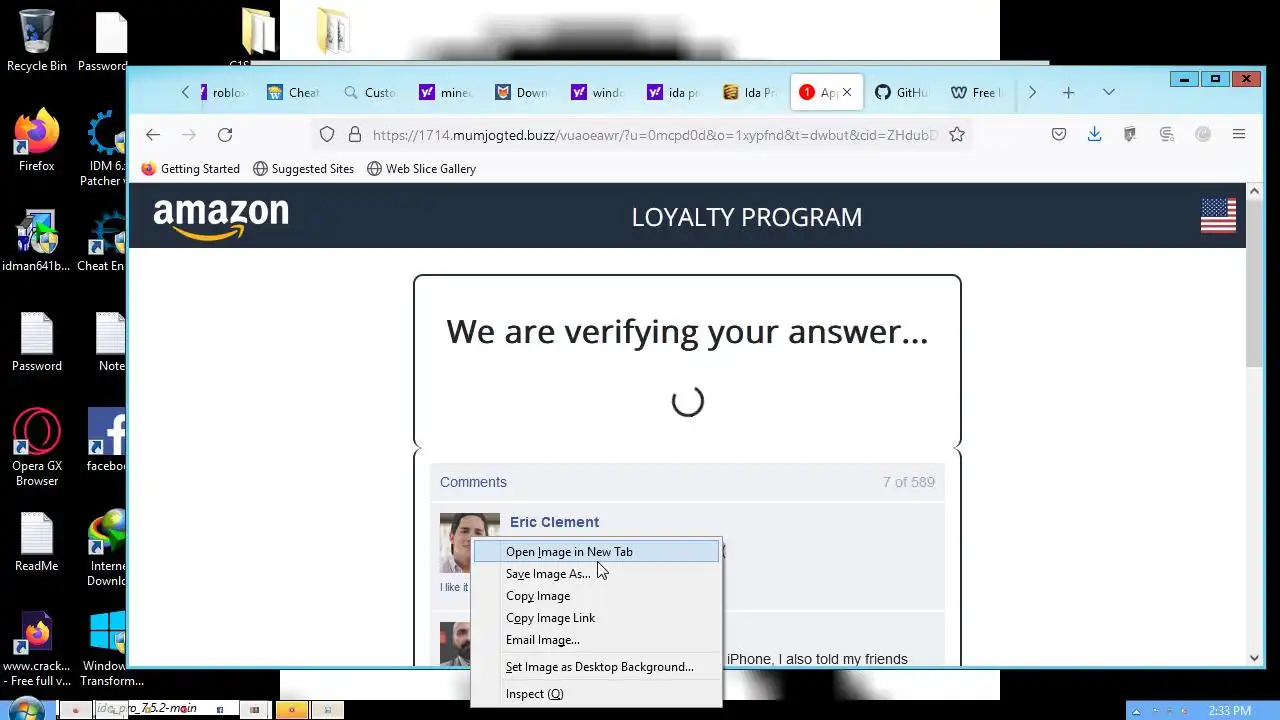The width and height of the screenshot is (1280, 720).
Task: Click the Eric Clement commenter name
Action: point(554,522)
